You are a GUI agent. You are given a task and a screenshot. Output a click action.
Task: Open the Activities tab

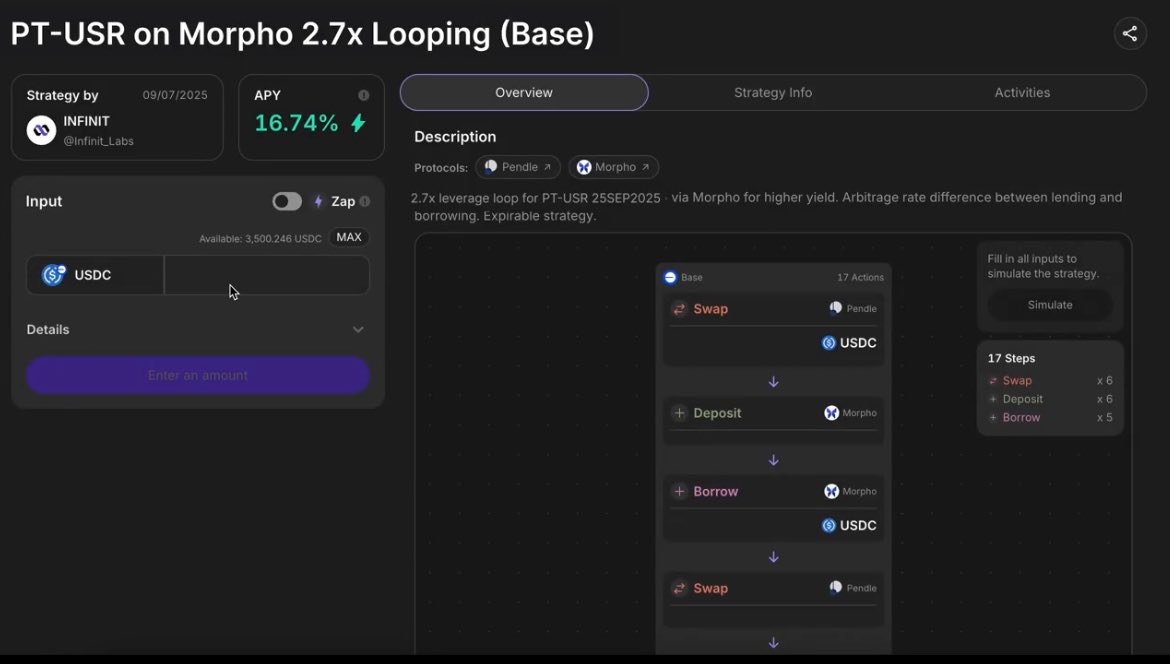1022,93
